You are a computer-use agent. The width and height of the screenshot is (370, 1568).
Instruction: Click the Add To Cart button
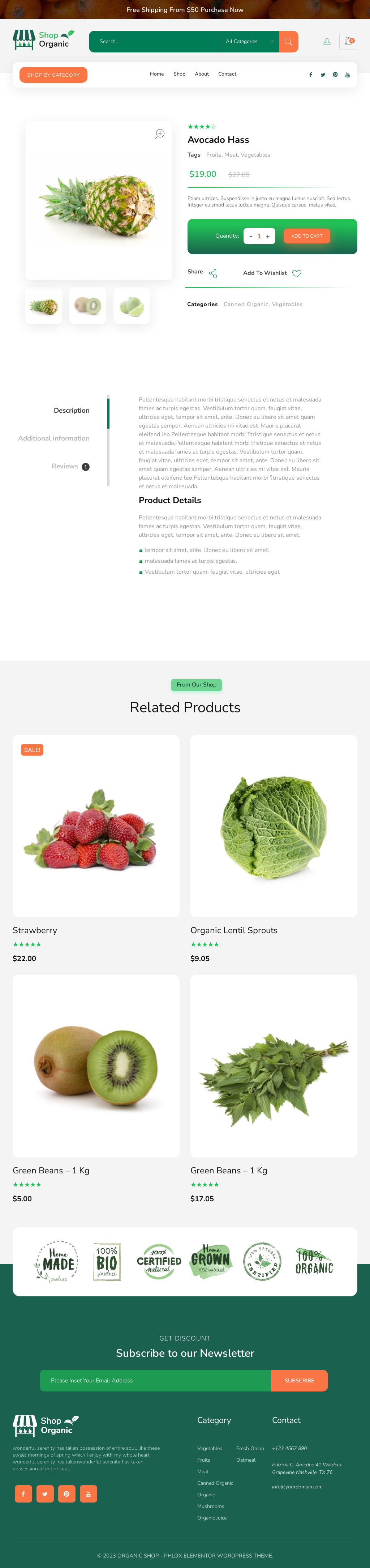[x=307, y=236]
